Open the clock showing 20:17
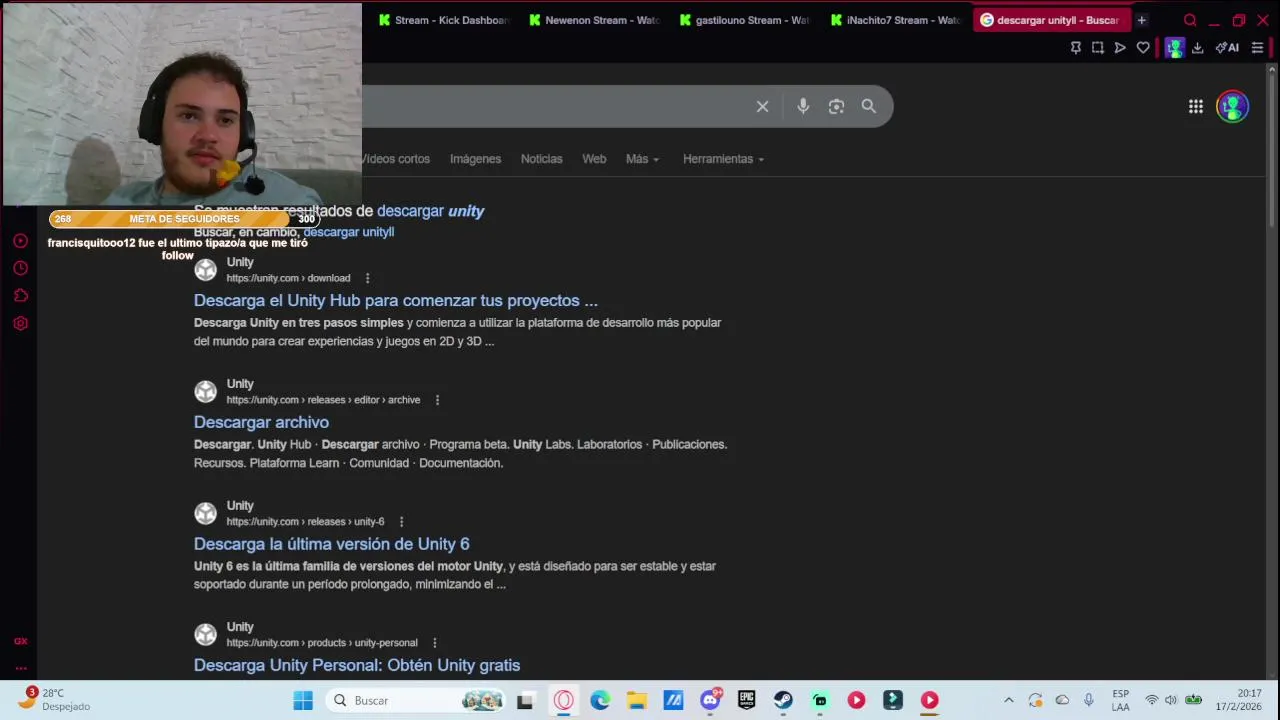Image resolution: width=1280 pixels, height=720 pixels. 1239,700
